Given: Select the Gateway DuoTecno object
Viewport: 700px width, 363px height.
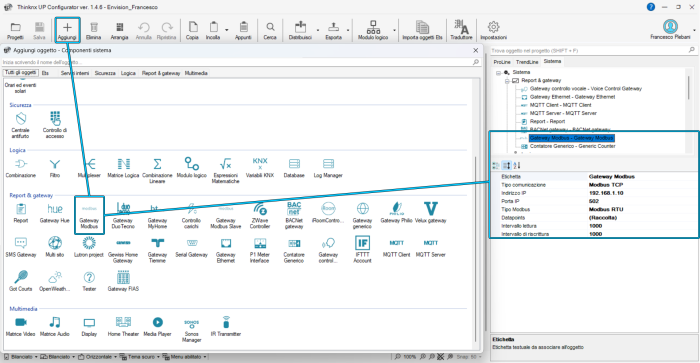Looking at the screenshot, I should point(123,215).
